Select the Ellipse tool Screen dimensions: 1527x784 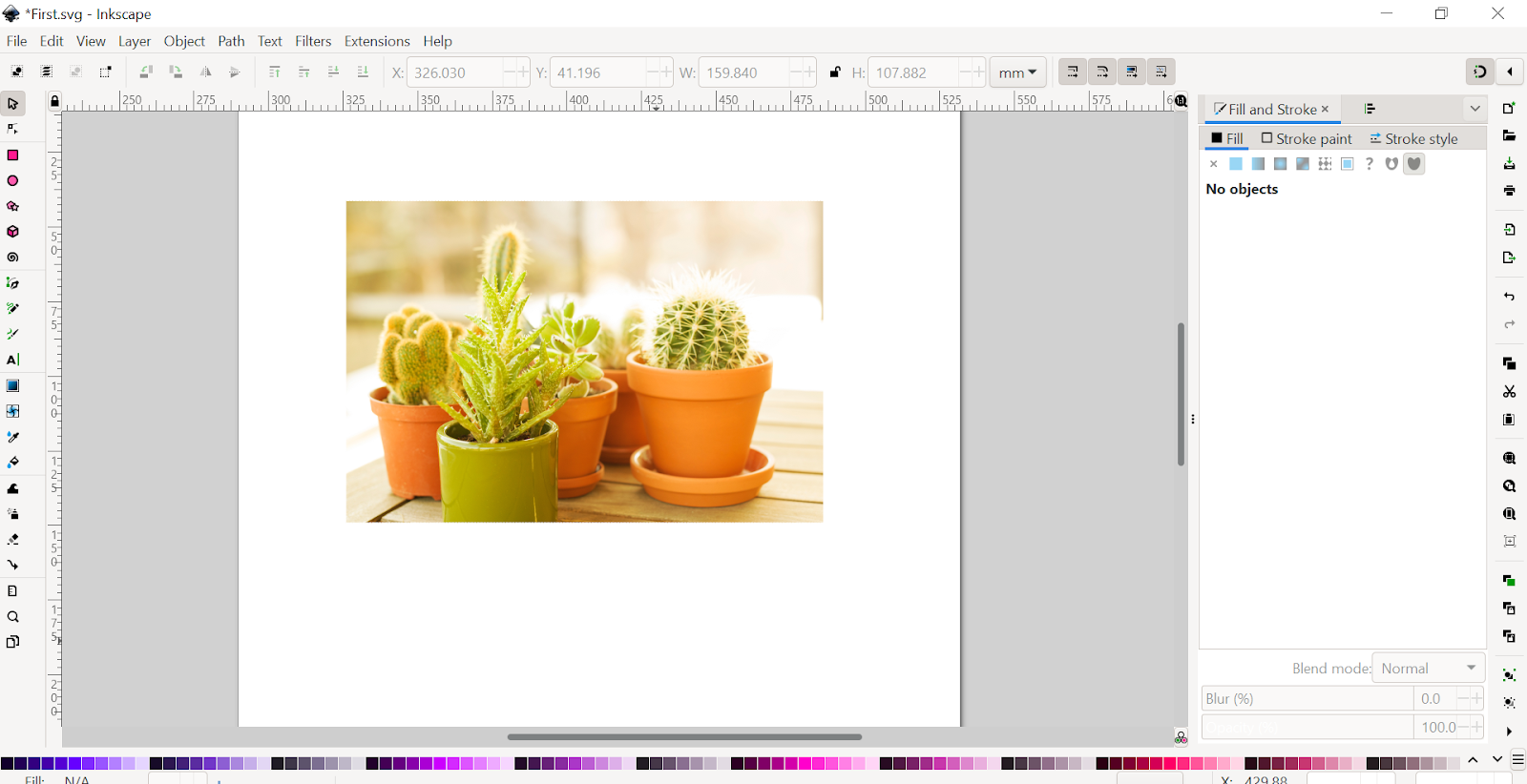point(13,180)
